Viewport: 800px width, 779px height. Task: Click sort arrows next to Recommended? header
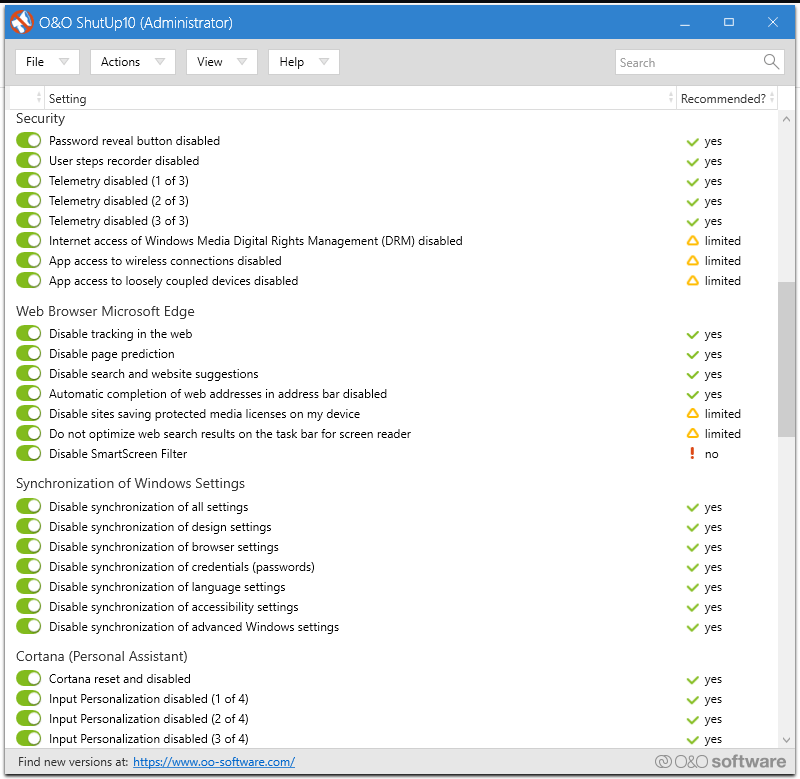772,97
